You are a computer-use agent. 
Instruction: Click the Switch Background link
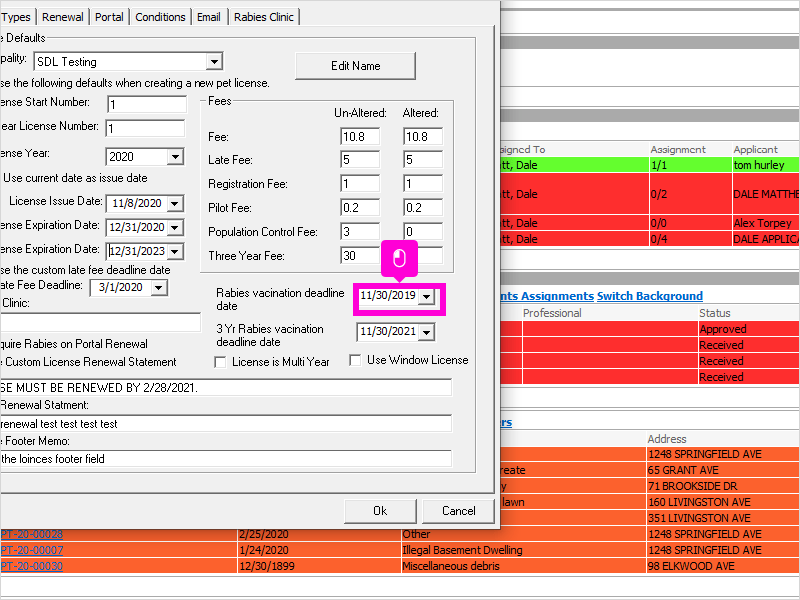[649, 296]
